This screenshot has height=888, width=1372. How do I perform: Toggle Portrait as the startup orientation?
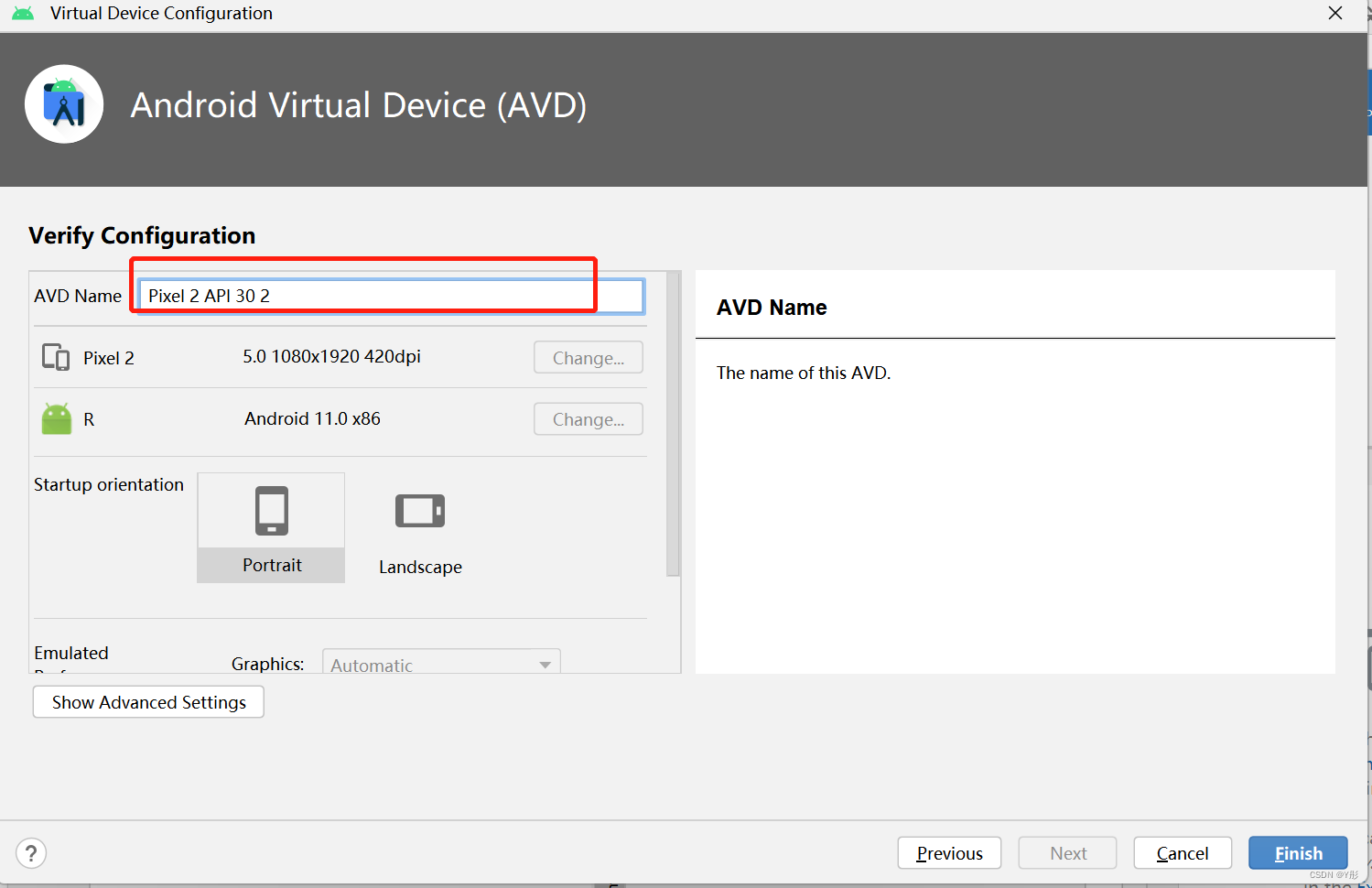pos(270,510)
